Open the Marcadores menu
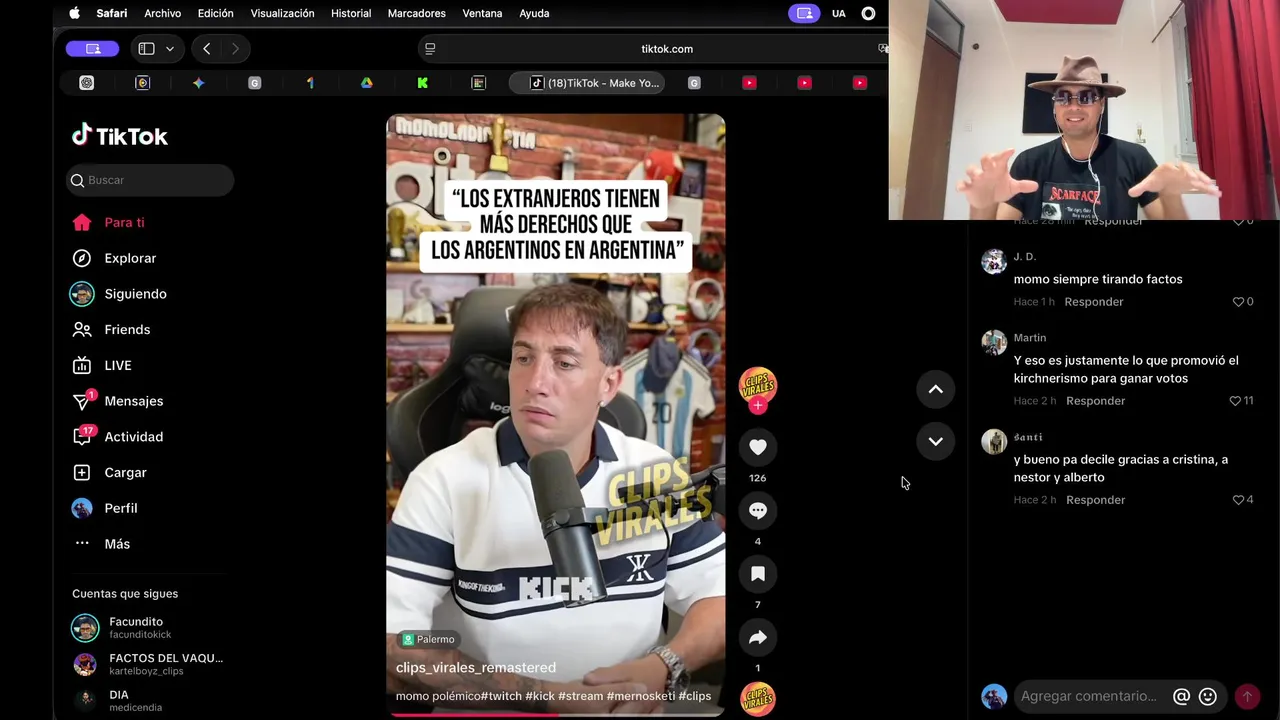The image size is (1280, 720). 416,13
